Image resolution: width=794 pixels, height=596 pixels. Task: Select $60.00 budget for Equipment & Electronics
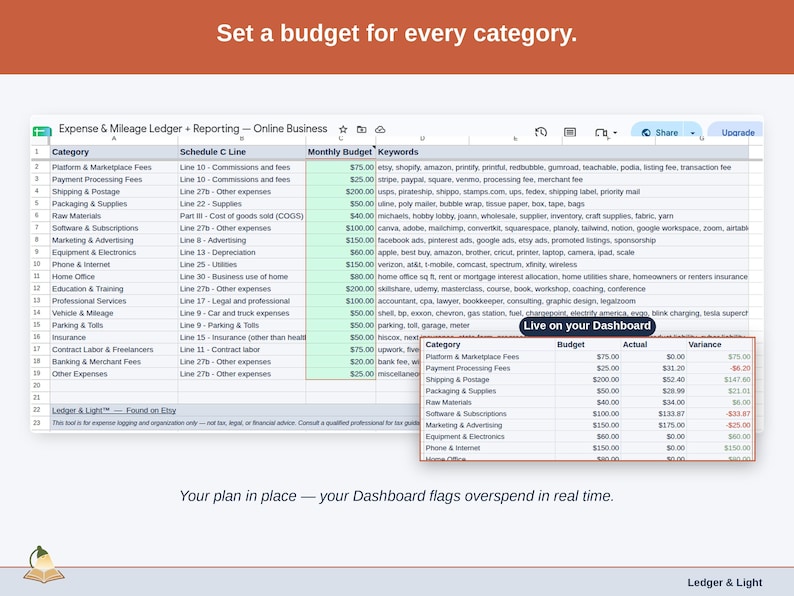coord(340,252)
